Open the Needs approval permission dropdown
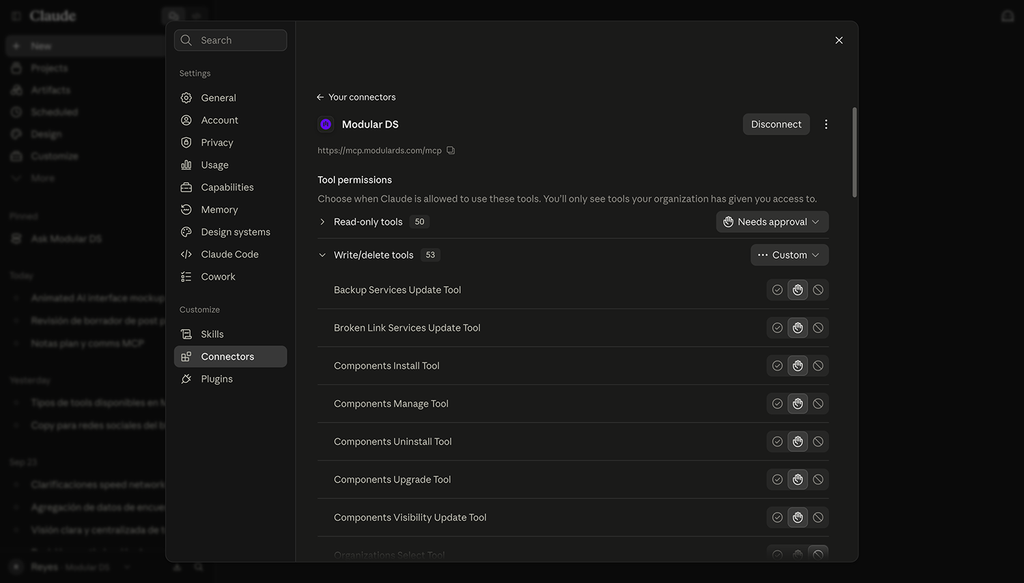This screenshot has width=1024, height=583. coord(772,222)
